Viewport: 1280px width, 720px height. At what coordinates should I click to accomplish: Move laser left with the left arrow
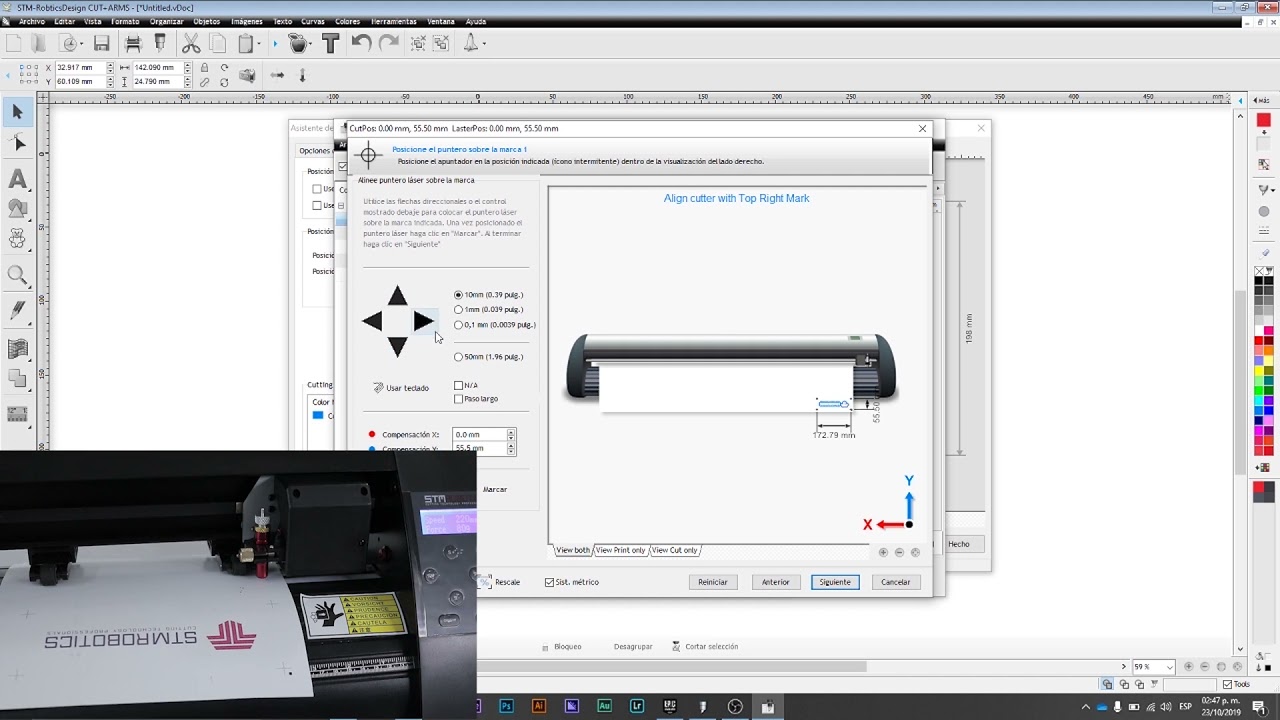pyautogui.click(x=372, y=321)
